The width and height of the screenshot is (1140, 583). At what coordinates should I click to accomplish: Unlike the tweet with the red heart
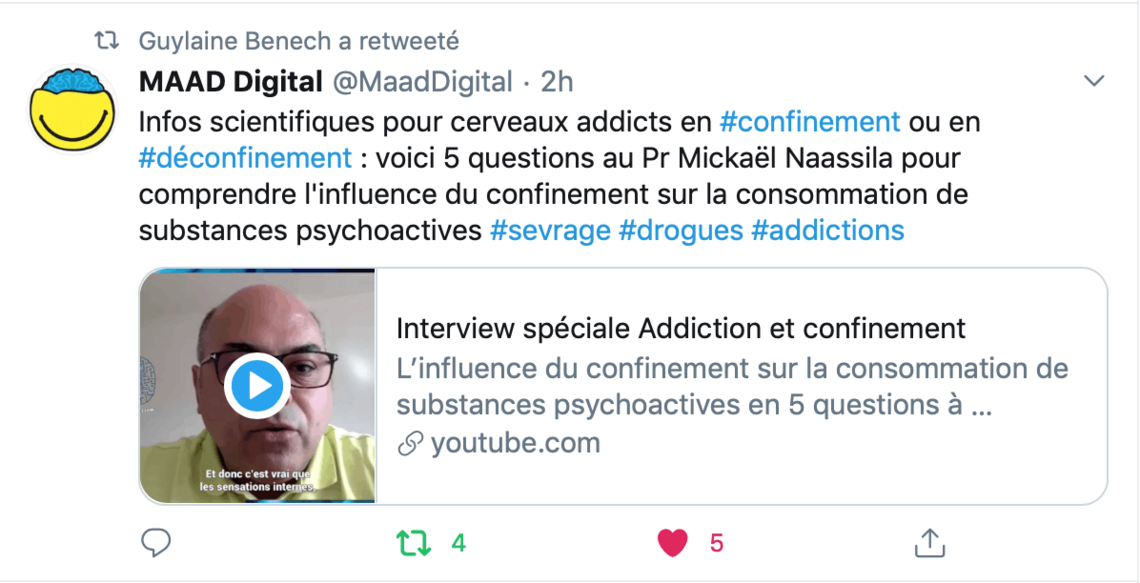pyautogui.click(x=673, y=542)
